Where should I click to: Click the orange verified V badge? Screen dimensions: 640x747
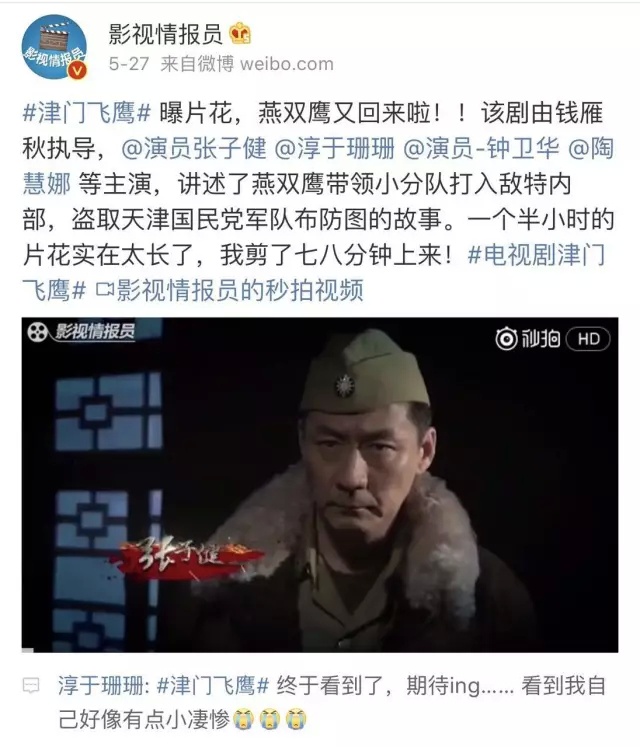click(77, 71)
